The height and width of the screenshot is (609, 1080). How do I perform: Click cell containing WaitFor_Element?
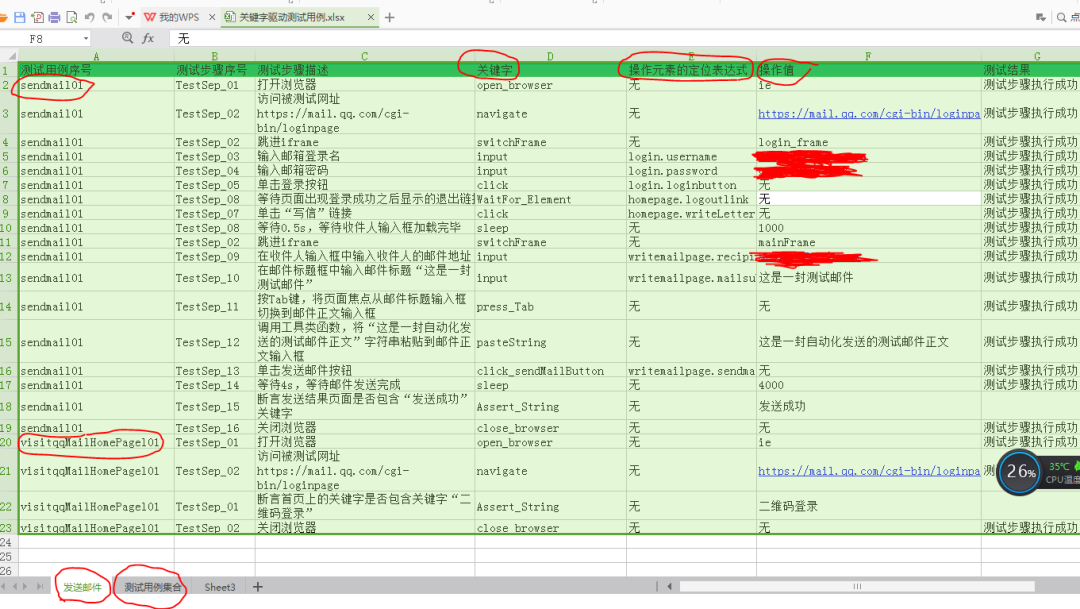(550, 200)
